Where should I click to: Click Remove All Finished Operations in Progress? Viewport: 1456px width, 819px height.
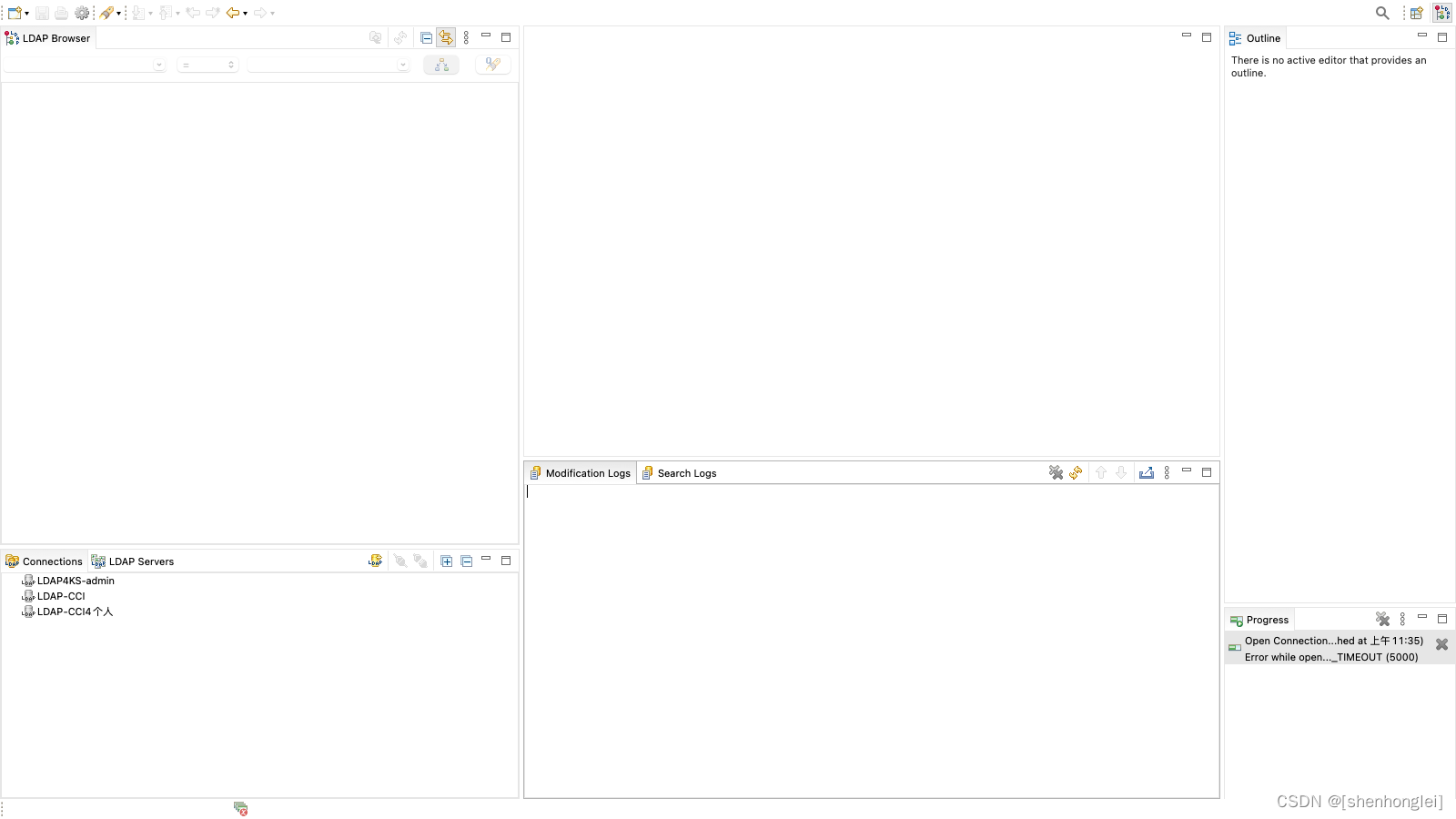(1382, 619)
